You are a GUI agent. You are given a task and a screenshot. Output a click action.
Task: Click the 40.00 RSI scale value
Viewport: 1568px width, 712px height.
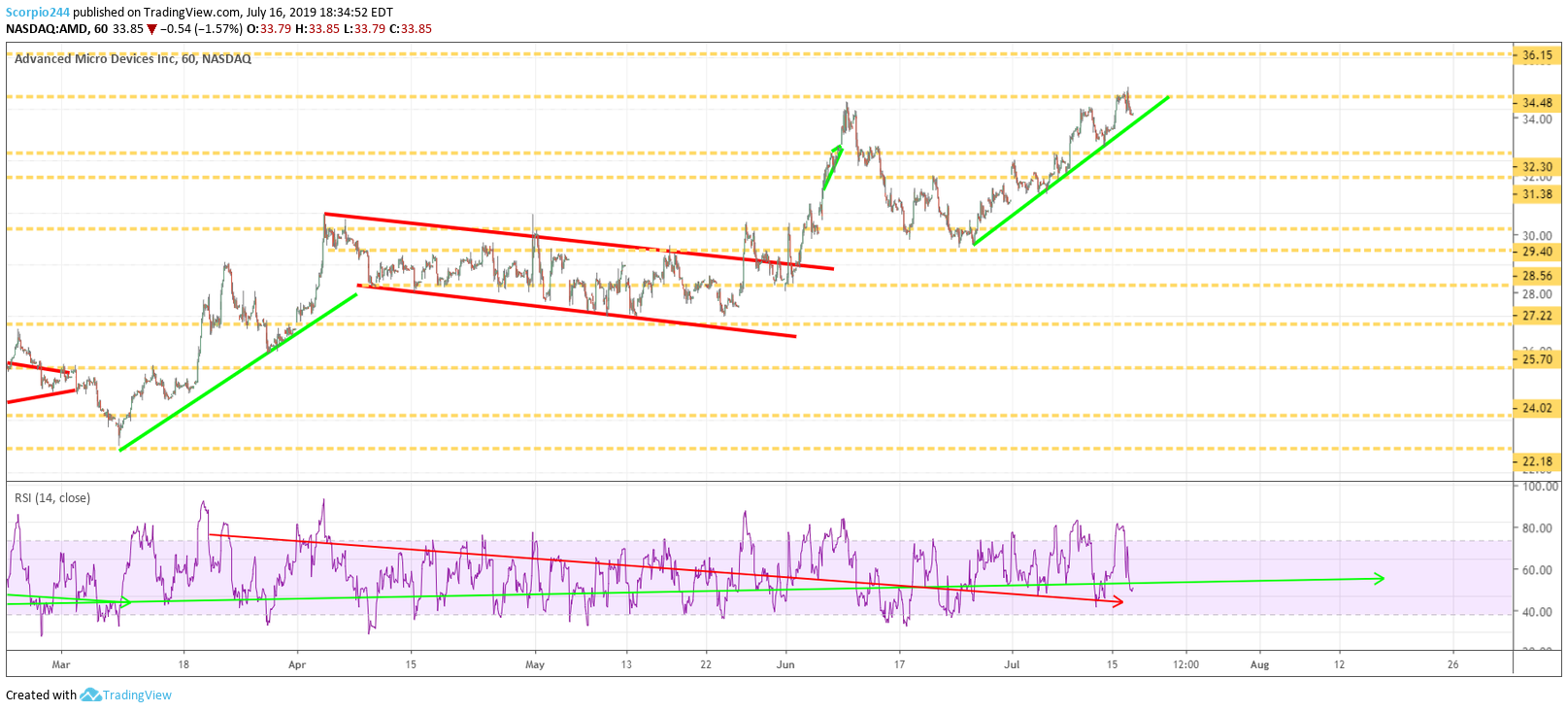1539,612
